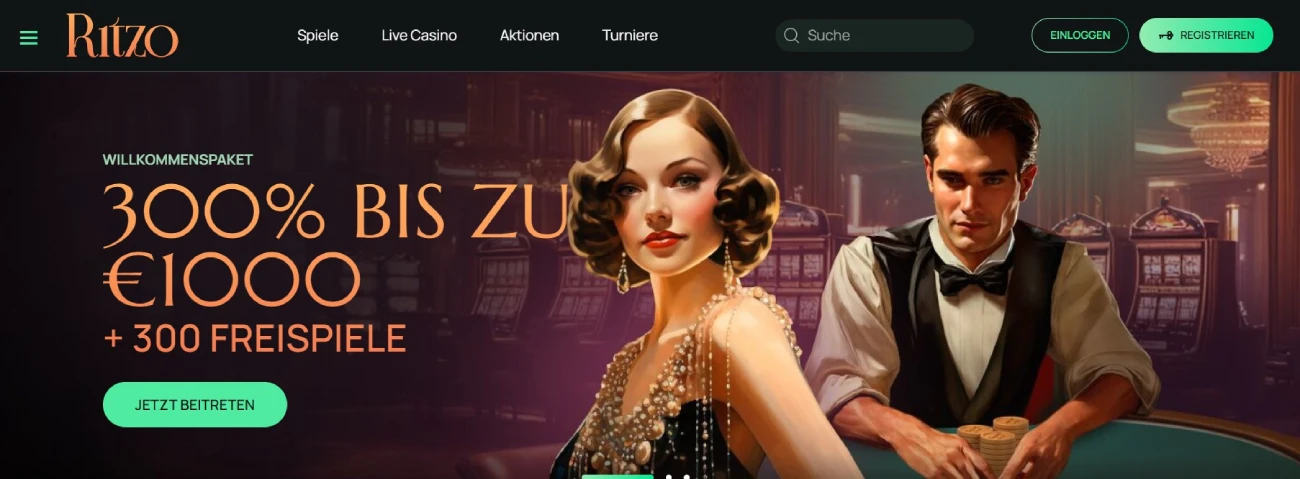1300x479 pixels.
Task: Click the search magnifier icon
Action: [791, 36]
